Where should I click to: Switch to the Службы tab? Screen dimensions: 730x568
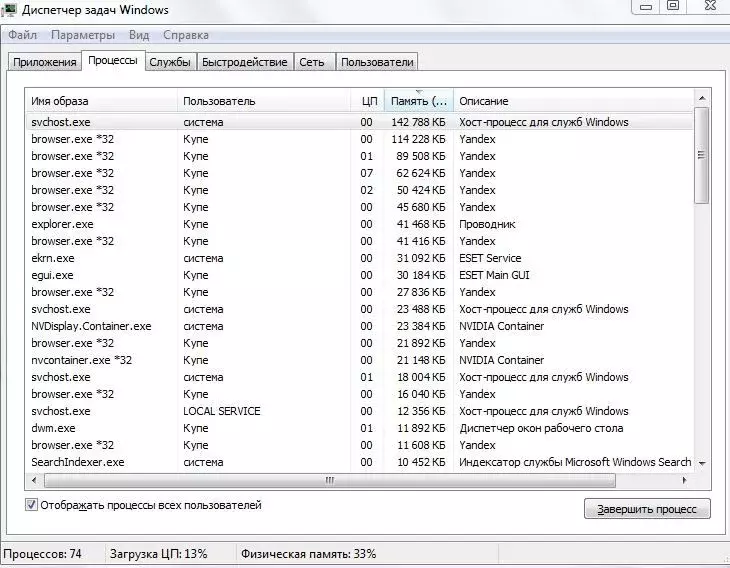tap(170, 62)
